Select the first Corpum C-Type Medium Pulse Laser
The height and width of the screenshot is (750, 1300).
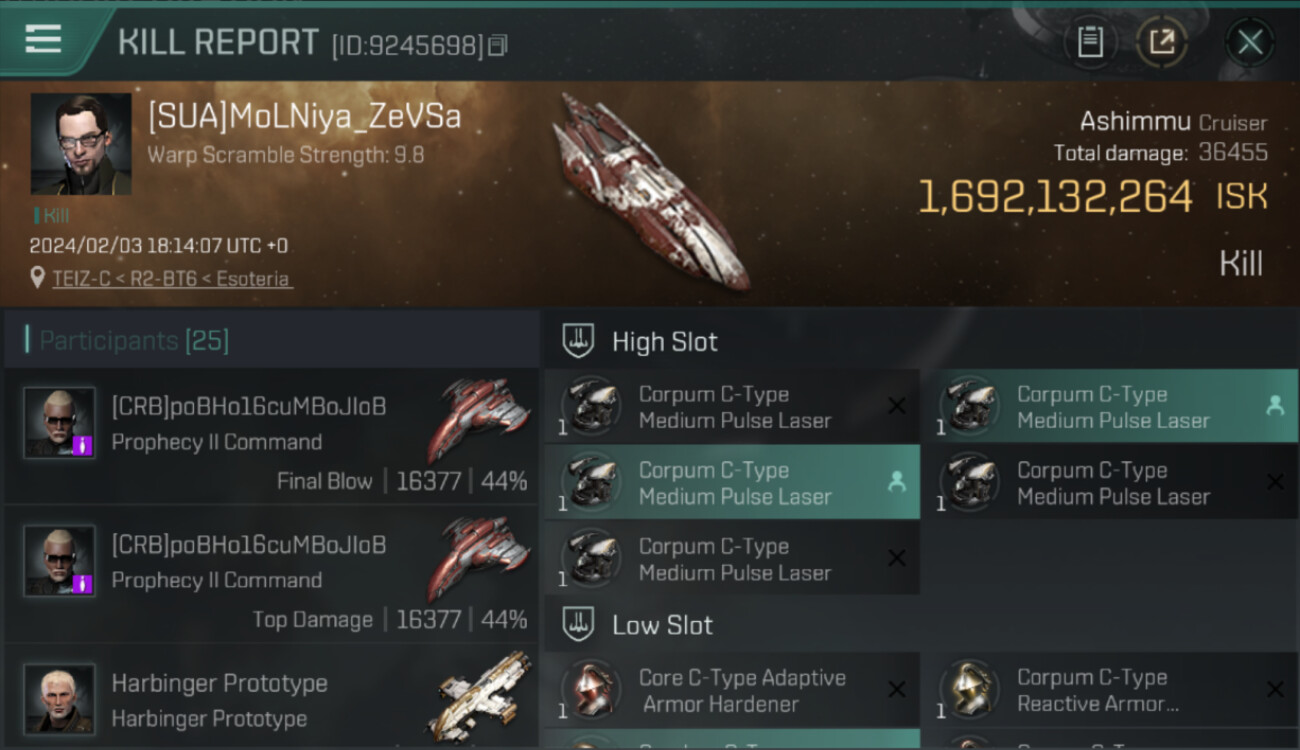(x=732, y=407)
